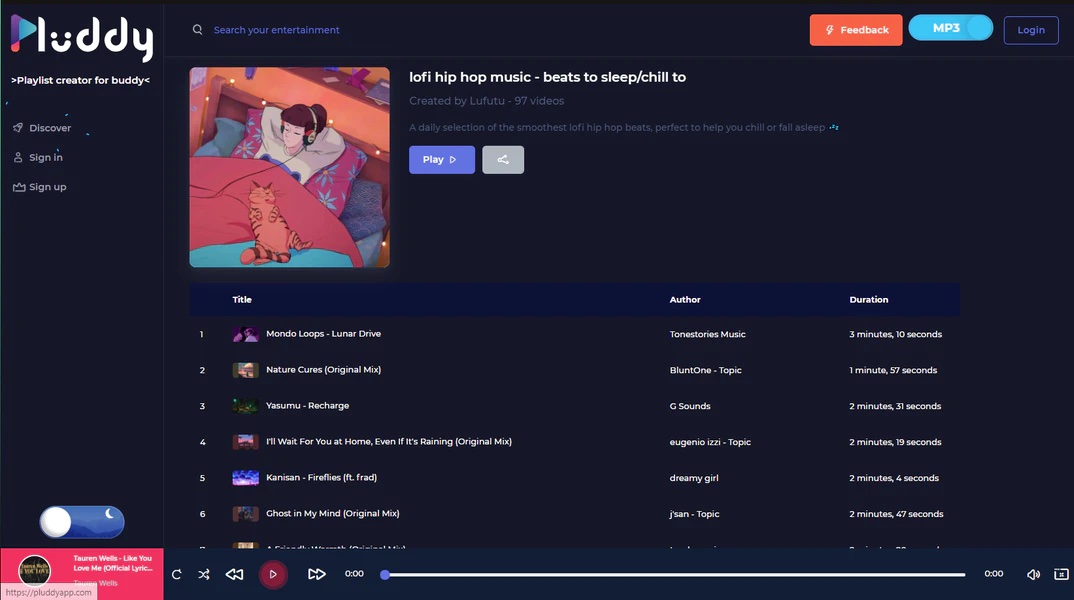The height and width of the screenshot is (600, 1074).
Task: Click duration 3 minutes, 10 seconds
Action: [895, 334]
